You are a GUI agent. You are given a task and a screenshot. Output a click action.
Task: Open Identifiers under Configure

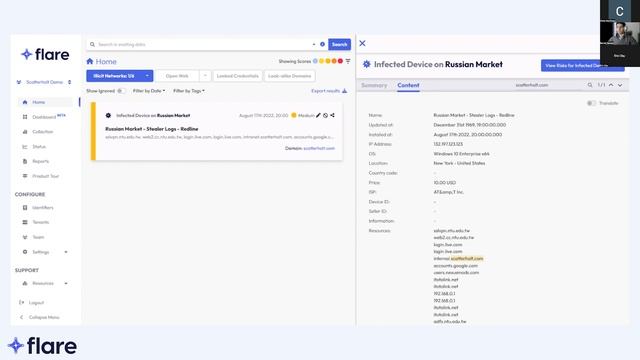(x=43, y=207)
